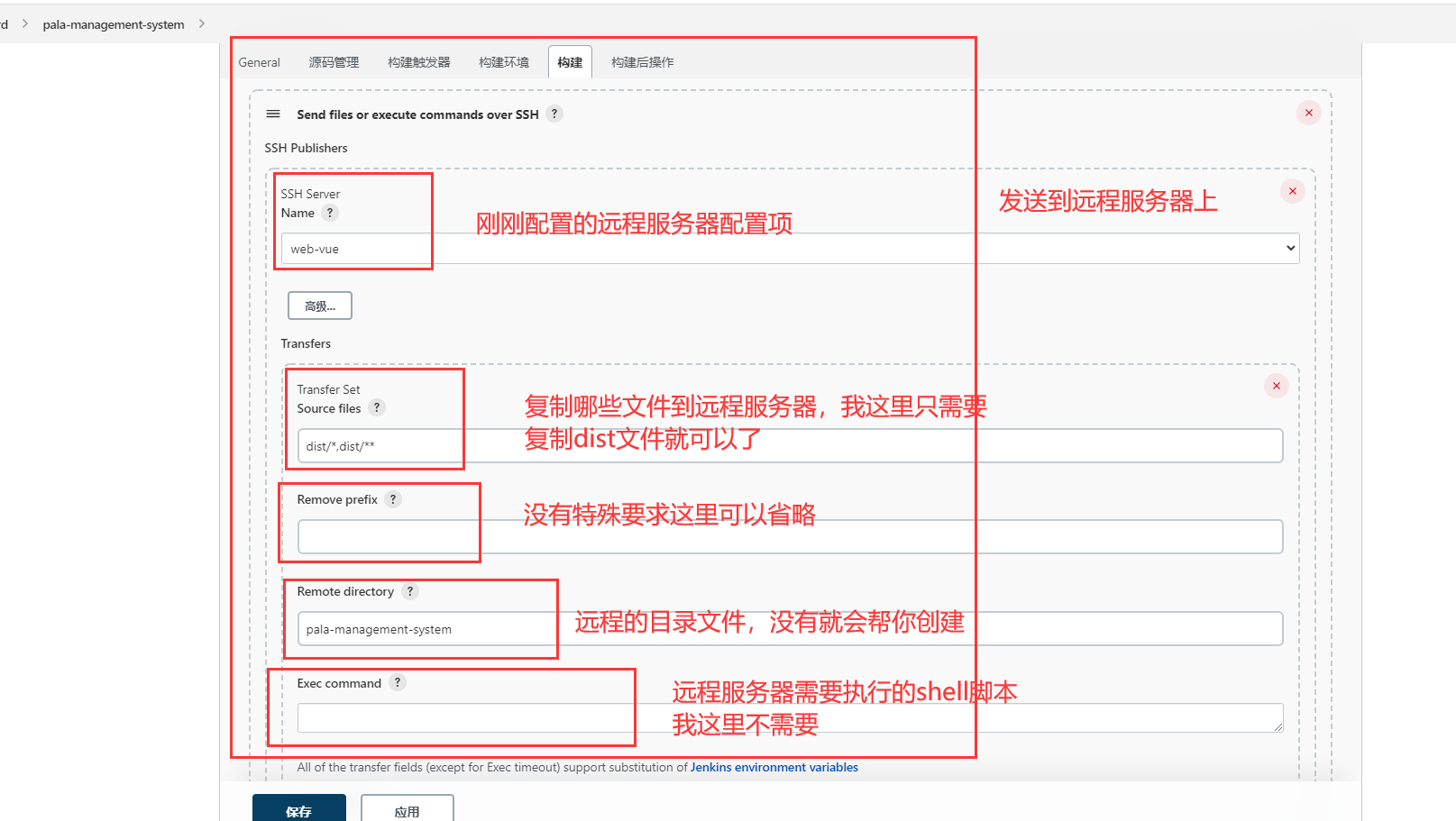Open the Jenkins environment variables link

[x=774, y=768]
